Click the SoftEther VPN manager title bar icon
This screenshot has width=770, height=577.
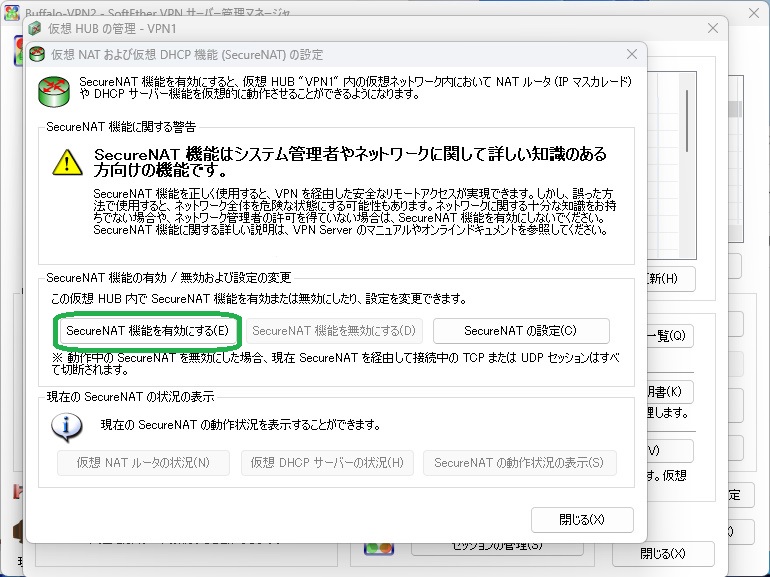[x=12, y=12]
